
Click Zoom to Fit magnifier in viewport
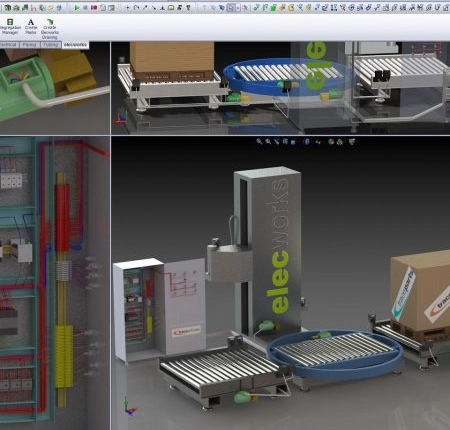[259, 142]
